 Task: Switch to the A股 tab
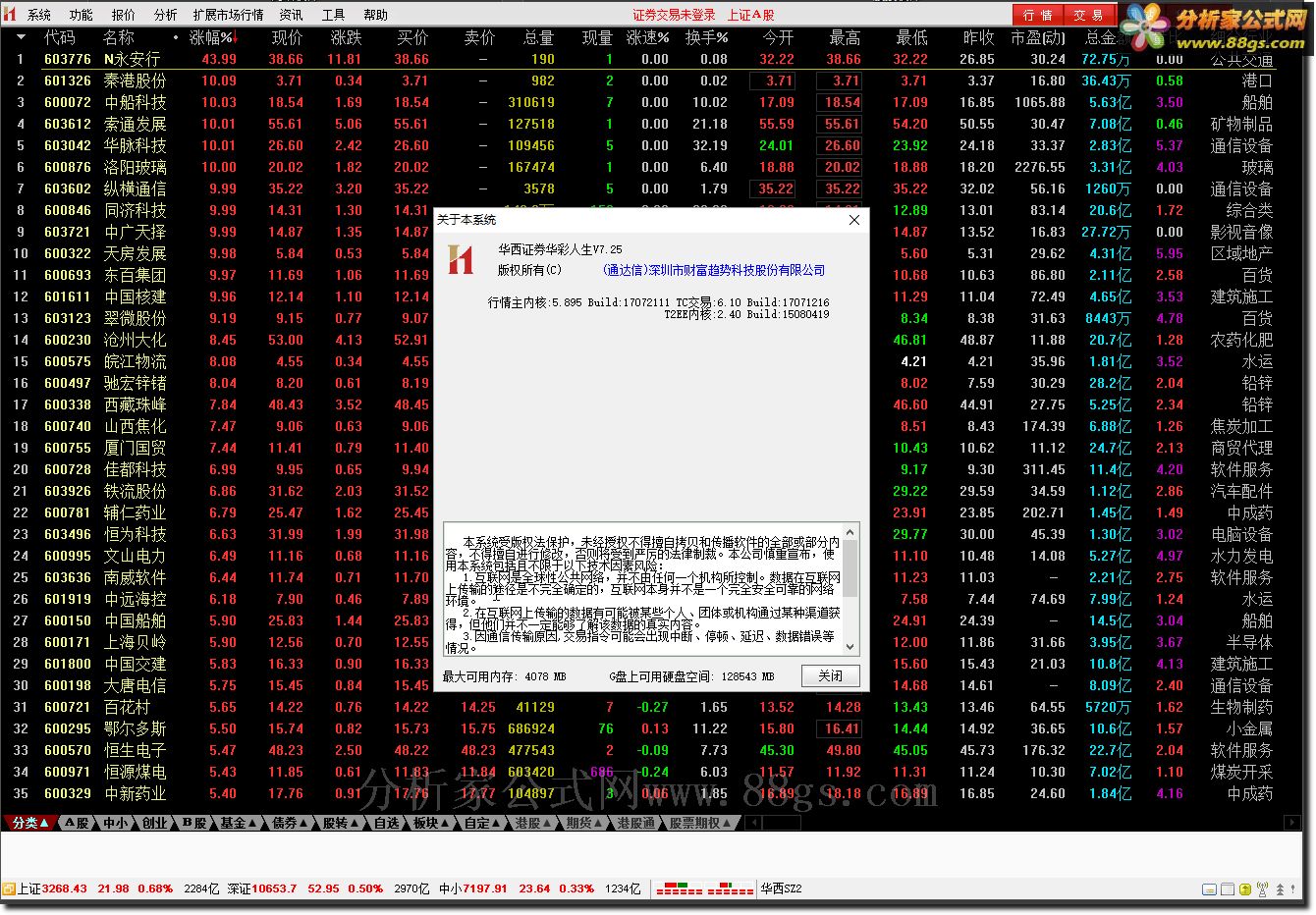point(77,823)
